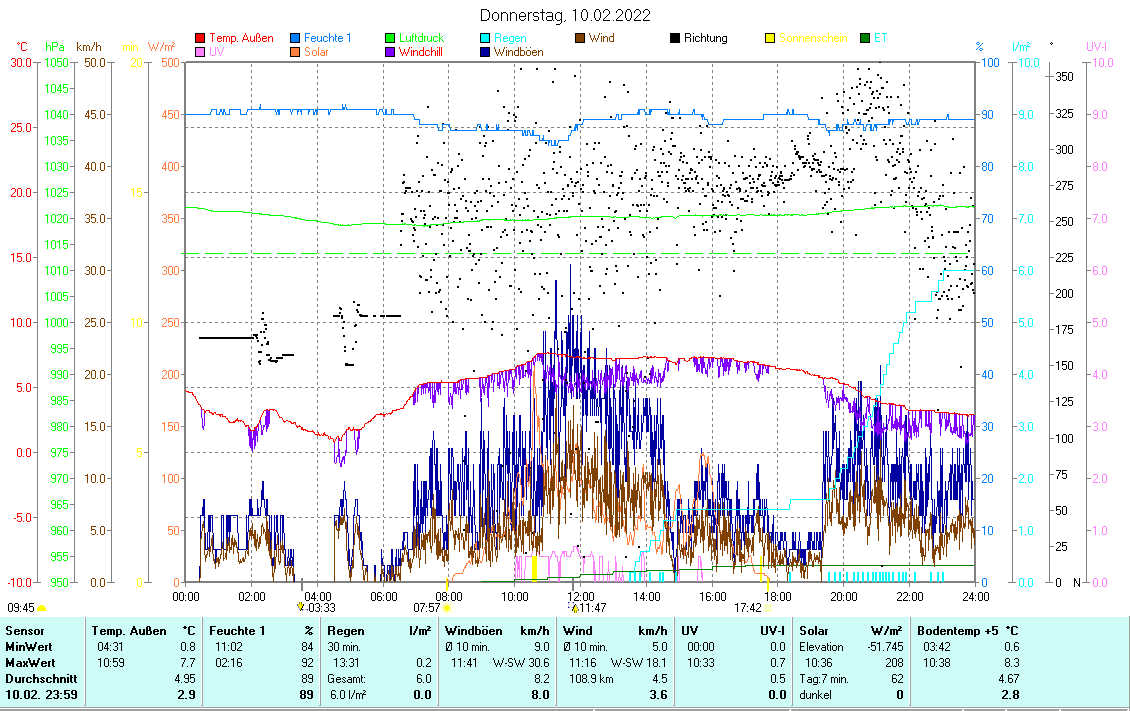
Task: Click the cyan Regen legend swatch
Action: tap(485, 39)
